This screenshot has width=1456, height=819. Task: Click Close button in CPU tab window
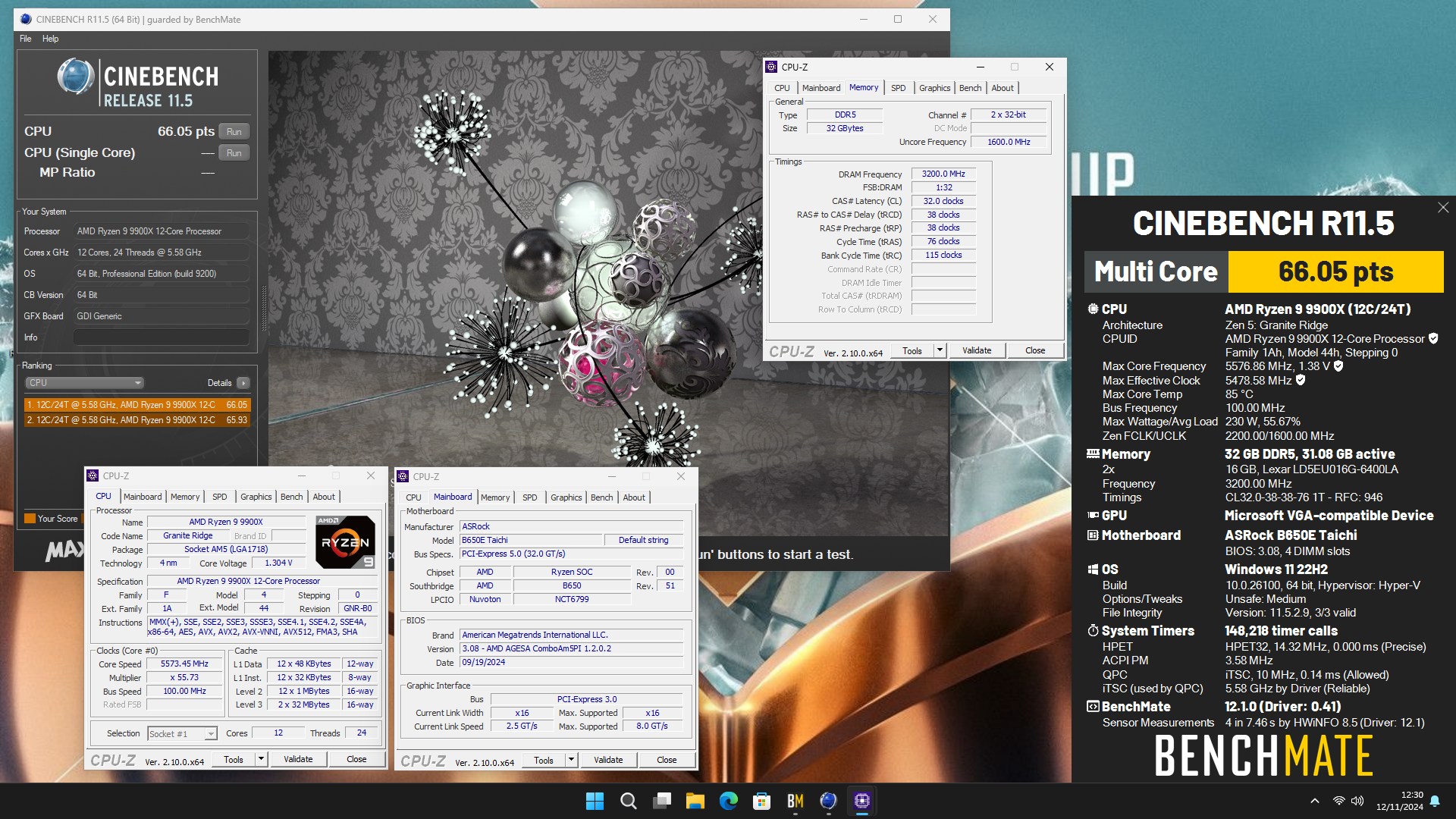356,759
